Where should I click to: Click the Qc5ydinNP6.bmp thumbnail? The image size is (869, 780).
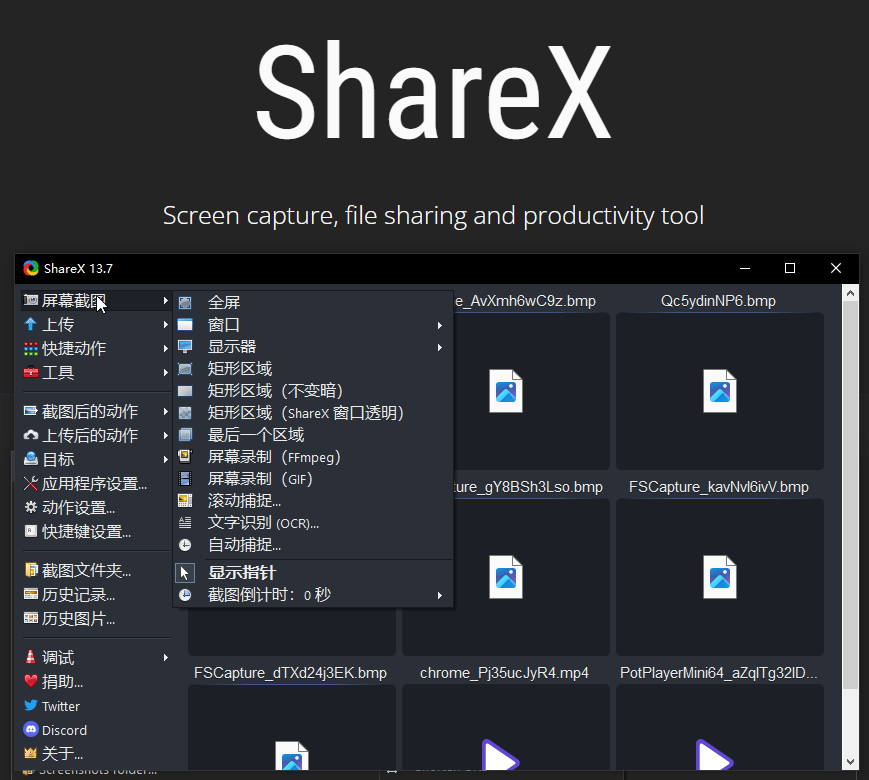point(719,390)
